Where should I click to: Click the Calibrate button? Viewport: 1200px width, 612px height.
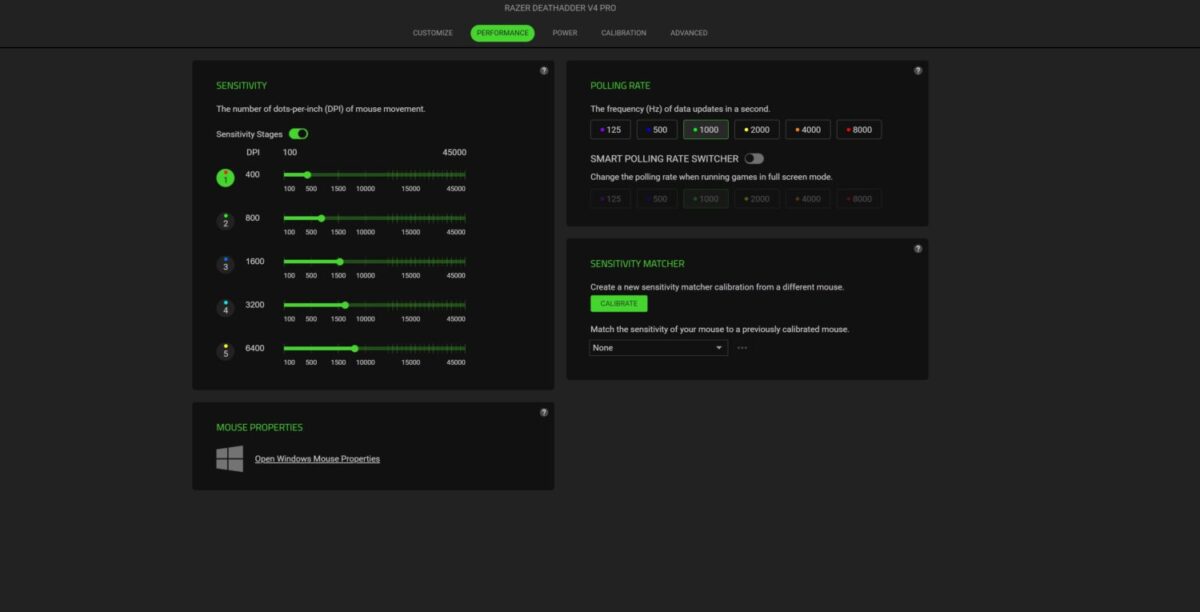(x=619, y=304)
